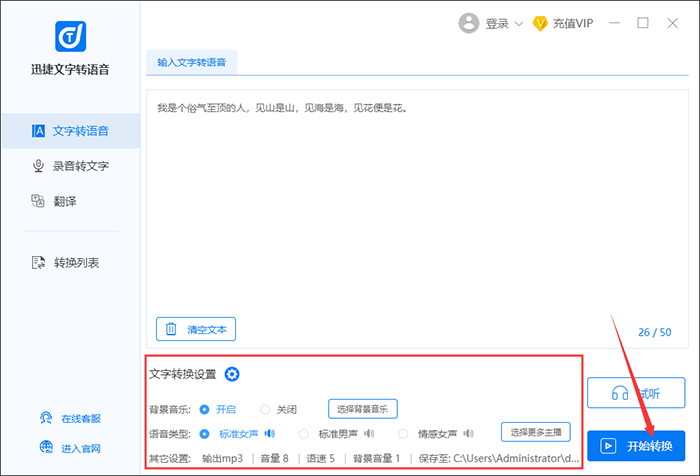This screenshot has width=700, height=476.
Task: Click 语速 5 setting
Action: tap(321, 459)
